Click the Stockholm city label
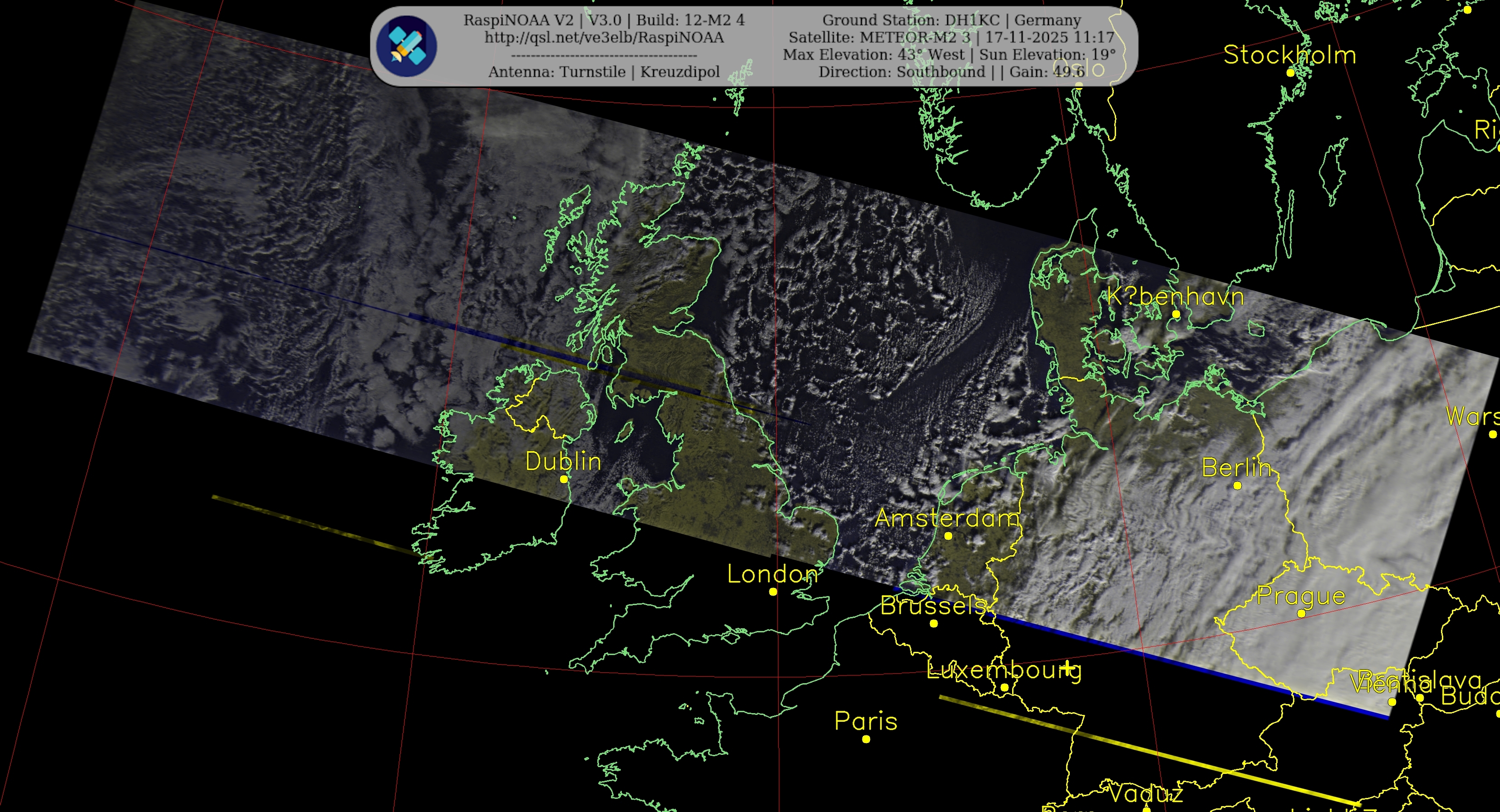1500x812 pixels. [x=1289, y=55]
